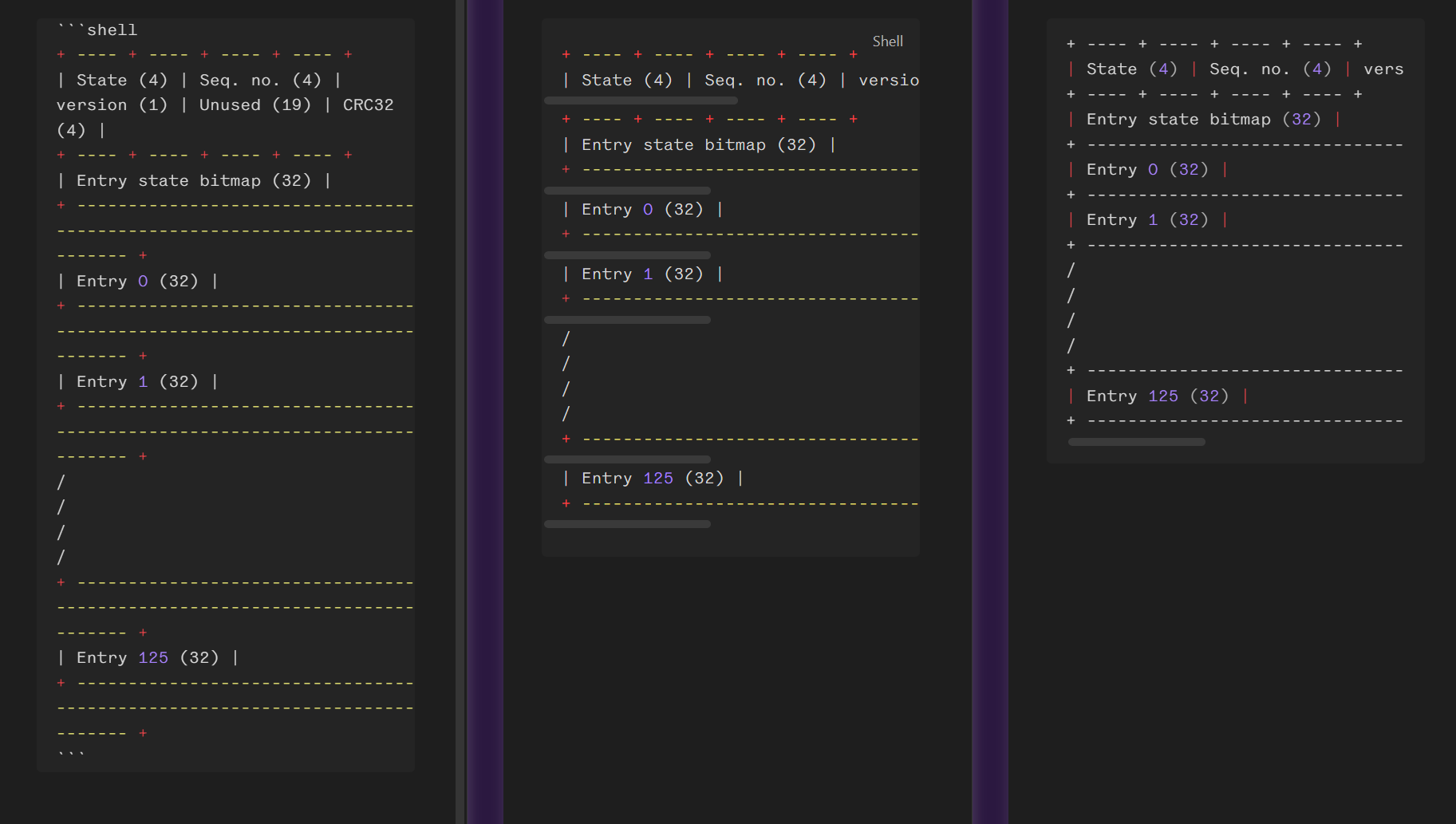Image resolution: width=1456 pixels, height=824 pixels.
Task: Click 'CRC32' in the left panel
Action: click(x=368, y=104)
